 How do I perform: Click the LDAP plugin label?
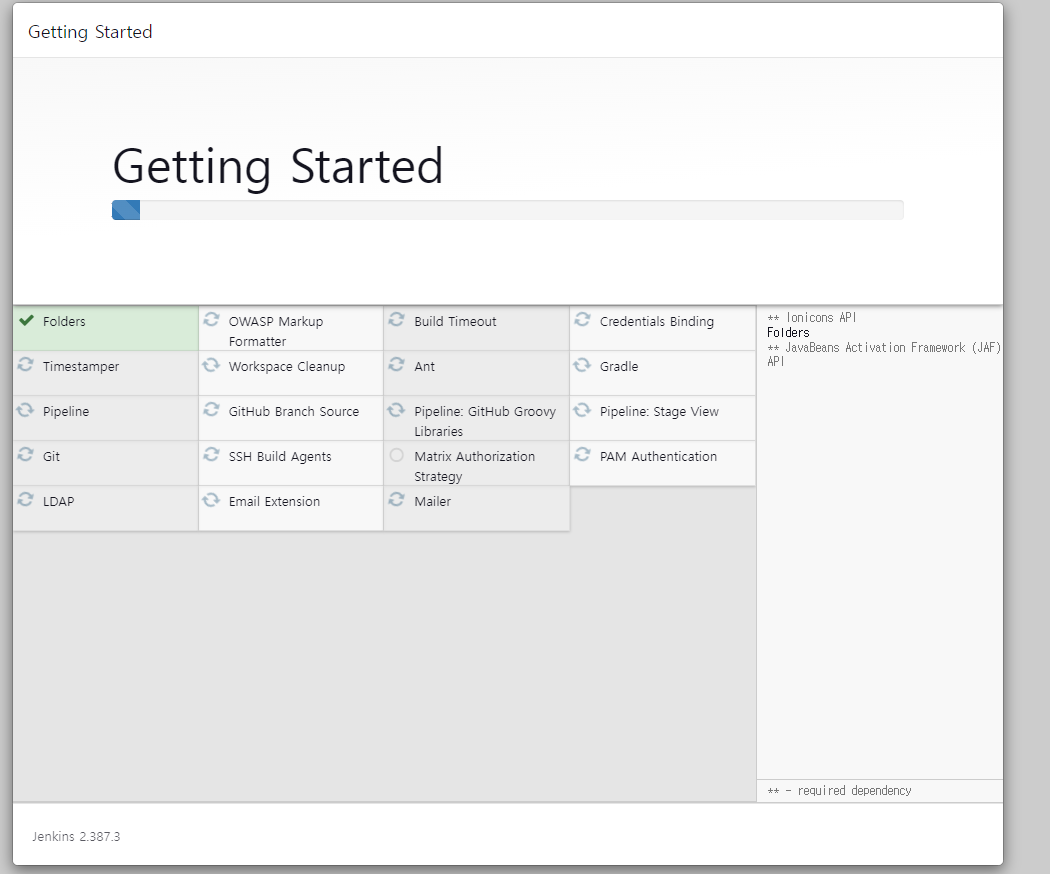pyautogui.click(x=58, y=501)
